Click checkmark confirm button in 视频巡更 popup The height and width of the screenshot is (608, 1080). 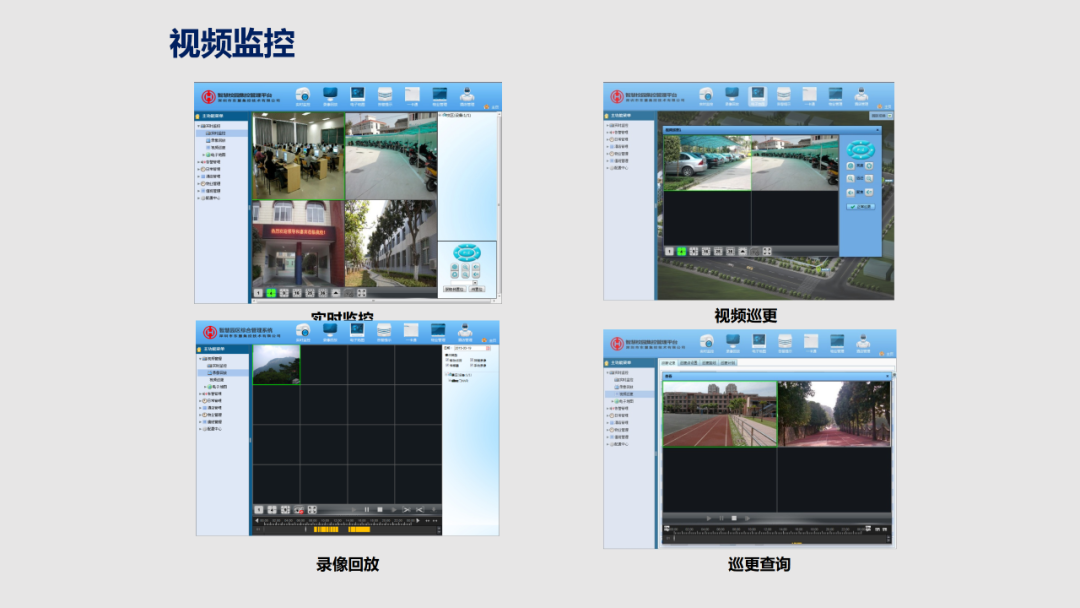click(x=860, y=207)
